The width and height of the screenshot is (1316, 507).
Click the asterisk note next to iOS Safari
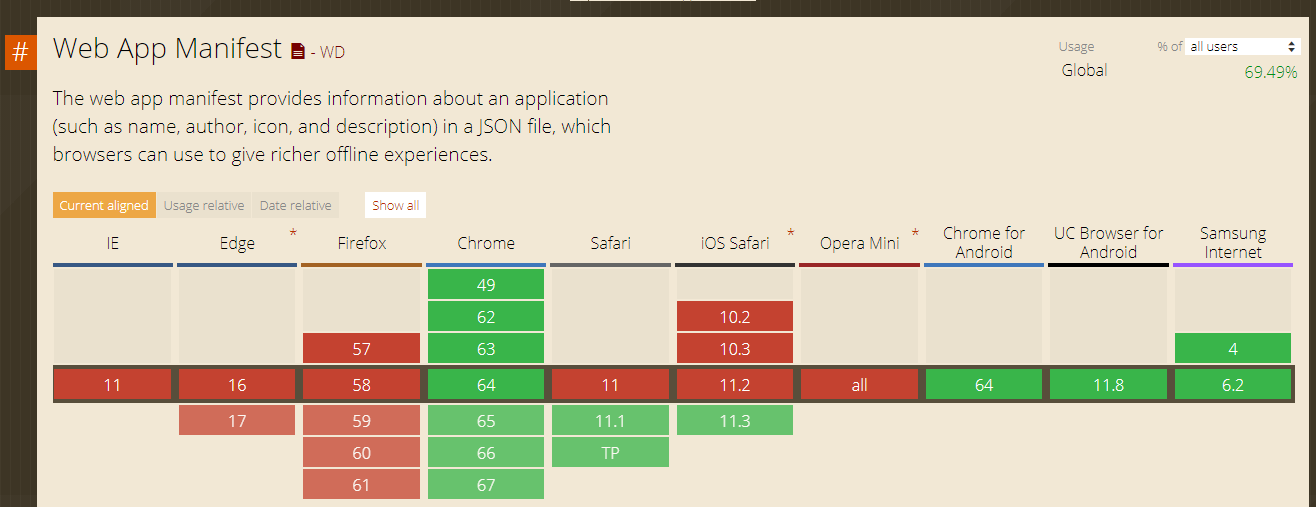tap(791, 234)
